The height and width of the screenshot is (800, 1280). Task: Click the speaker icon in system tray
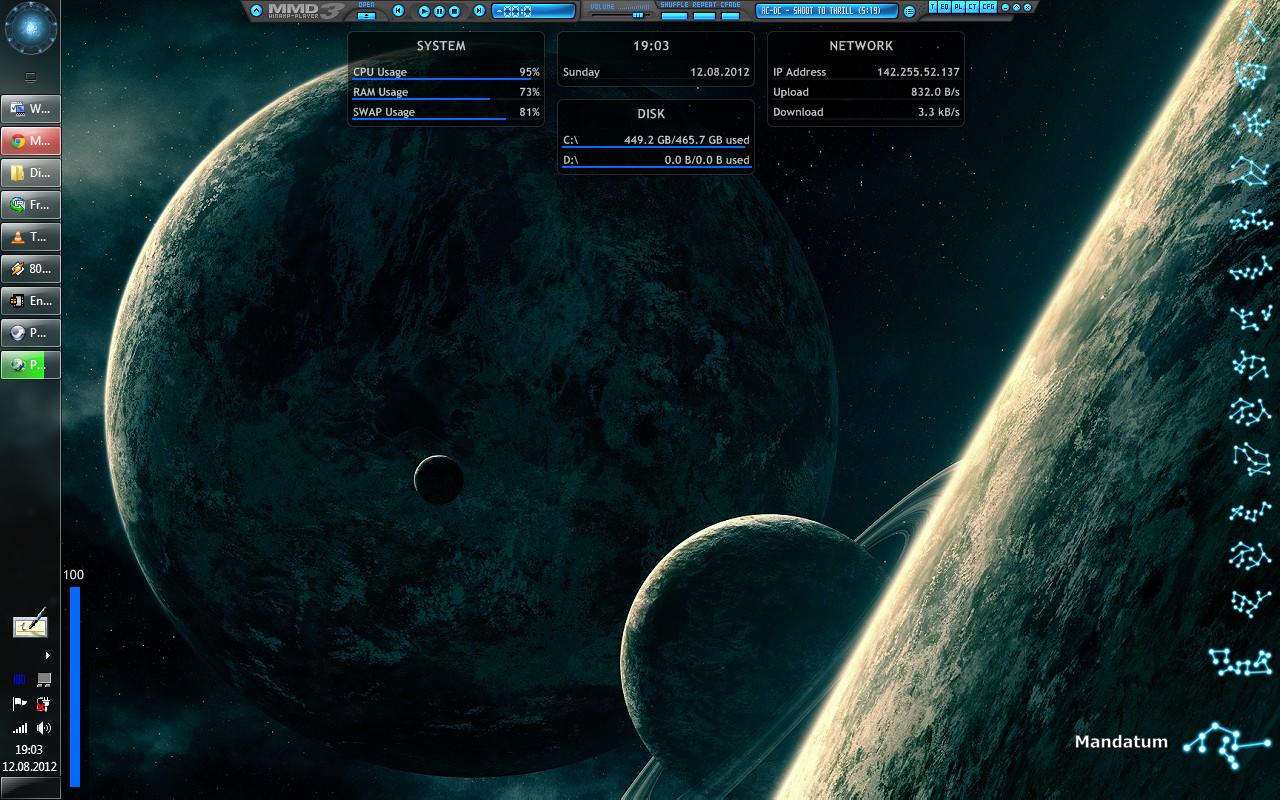click(43, 728)
